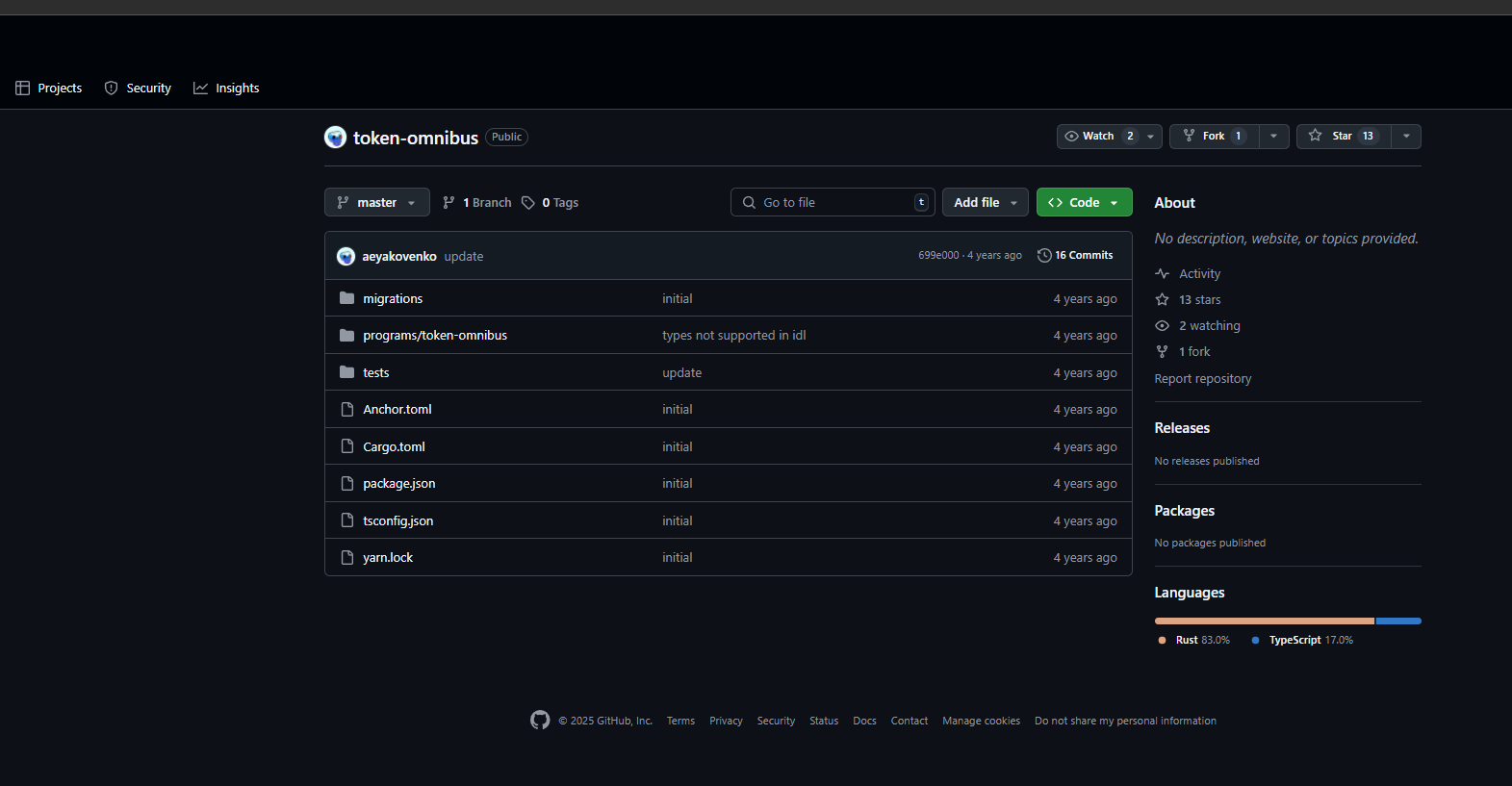Open the Cargo.toml file link
The height and width of the screenshot is (786, 1512).
pyautogui.click(x=394, y=446)
